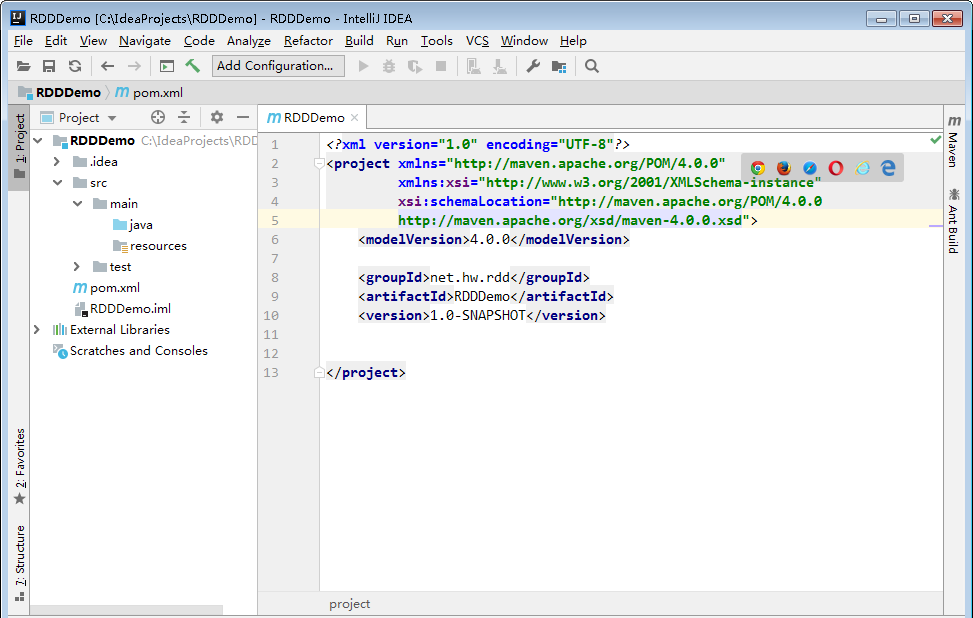Toggle the Maven tool window side tab
Viewport: 973px width, 618px height.
tap(954, 141)
